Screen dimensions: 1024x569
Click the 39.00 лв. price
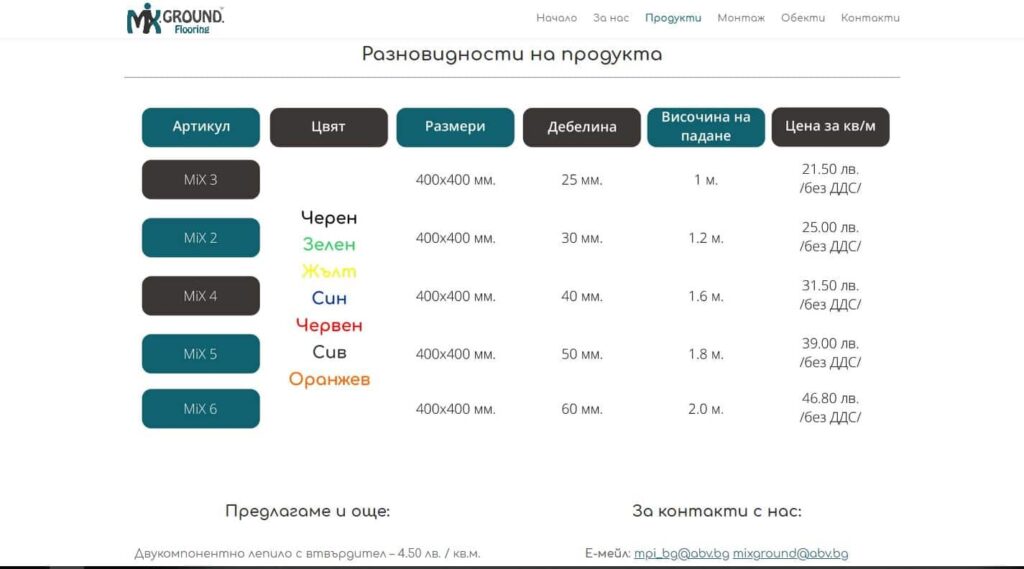click(830, 344)
